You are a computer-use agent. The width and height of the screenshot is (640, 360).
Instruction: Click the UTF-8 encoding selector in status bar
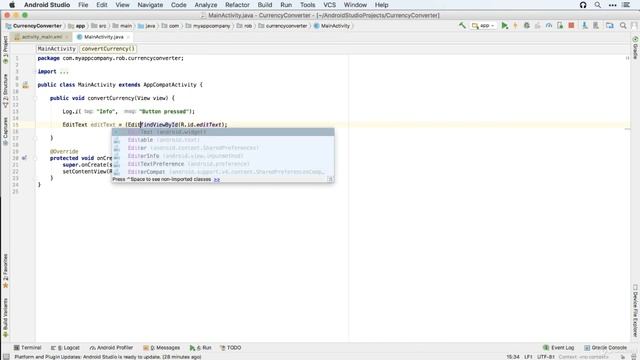point(546,357)
